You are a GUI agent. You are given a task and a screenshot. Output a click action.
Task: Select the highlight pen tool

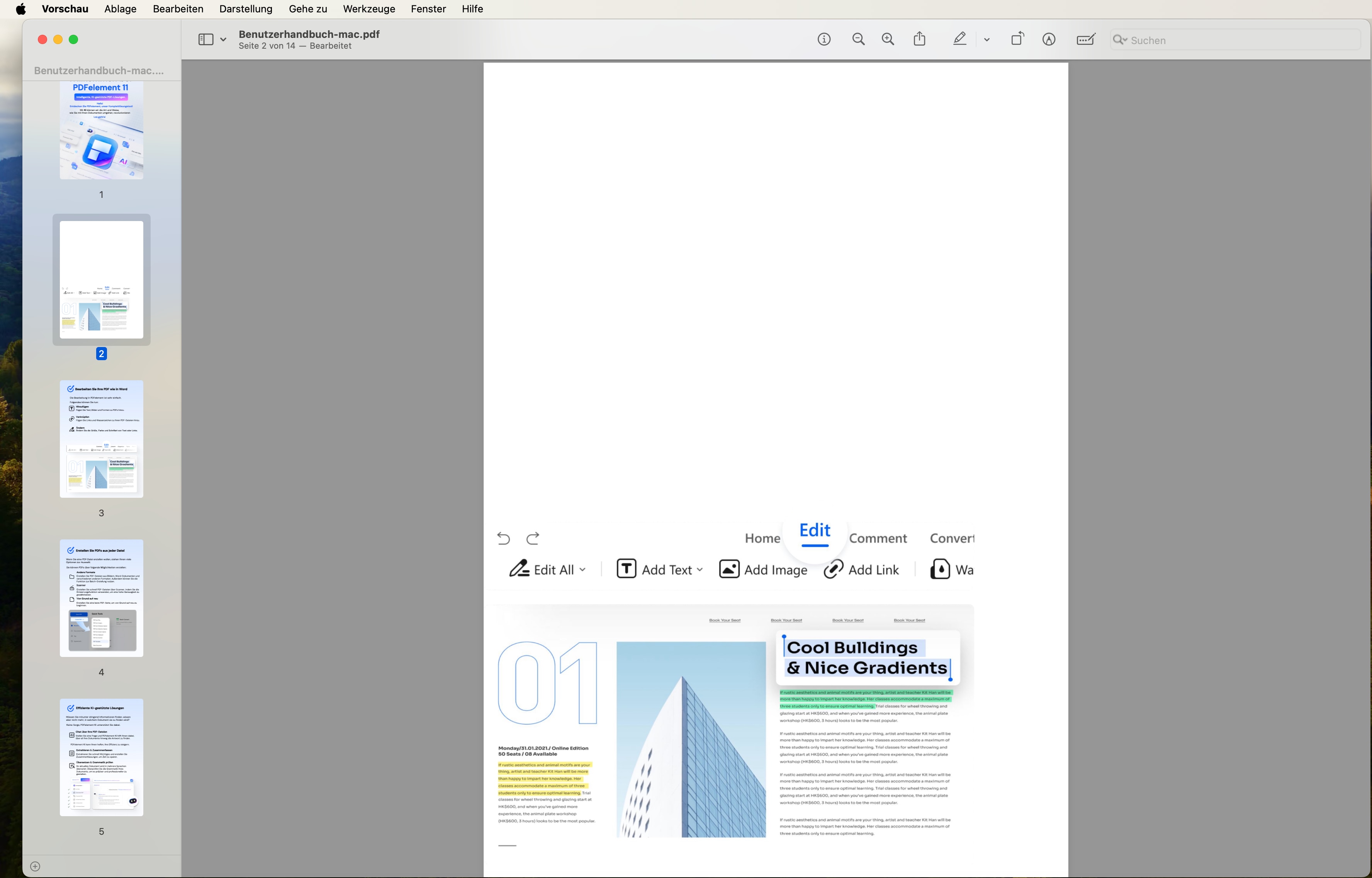[x=959, y=39]
